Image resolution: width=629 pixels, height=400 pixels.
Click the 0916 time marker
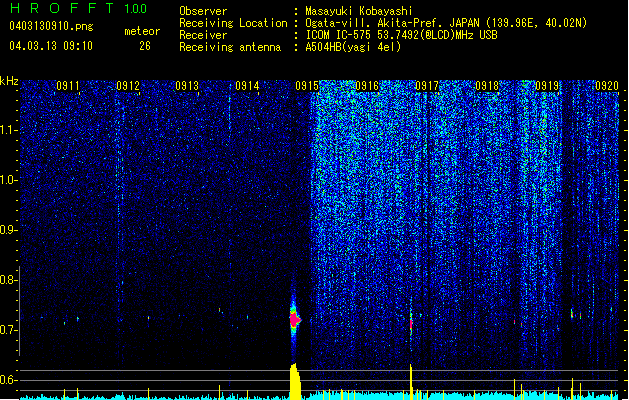click(x=367, y=86)
